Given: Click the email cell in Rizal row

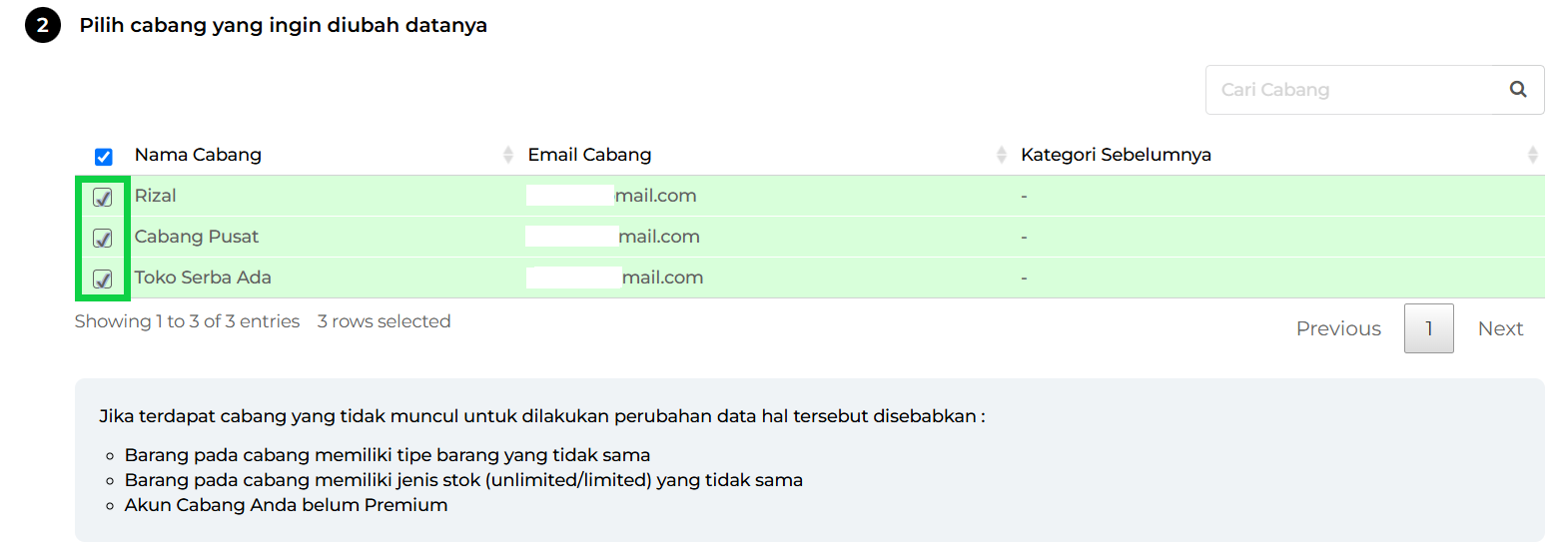Looking at the screenshot, I should tap(611, 196).
